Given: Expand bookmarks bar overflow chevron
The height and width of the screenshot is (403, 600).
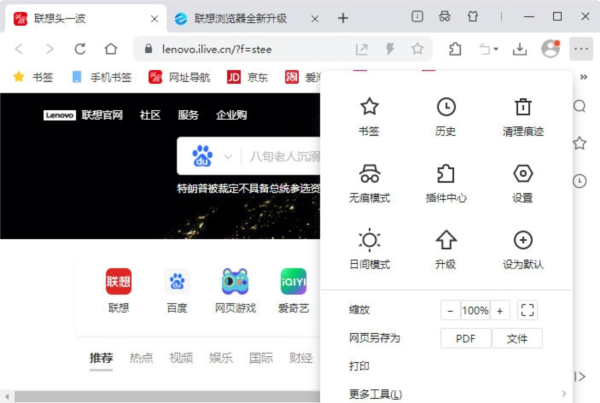Looking at the screenshot, I should 584,77.
